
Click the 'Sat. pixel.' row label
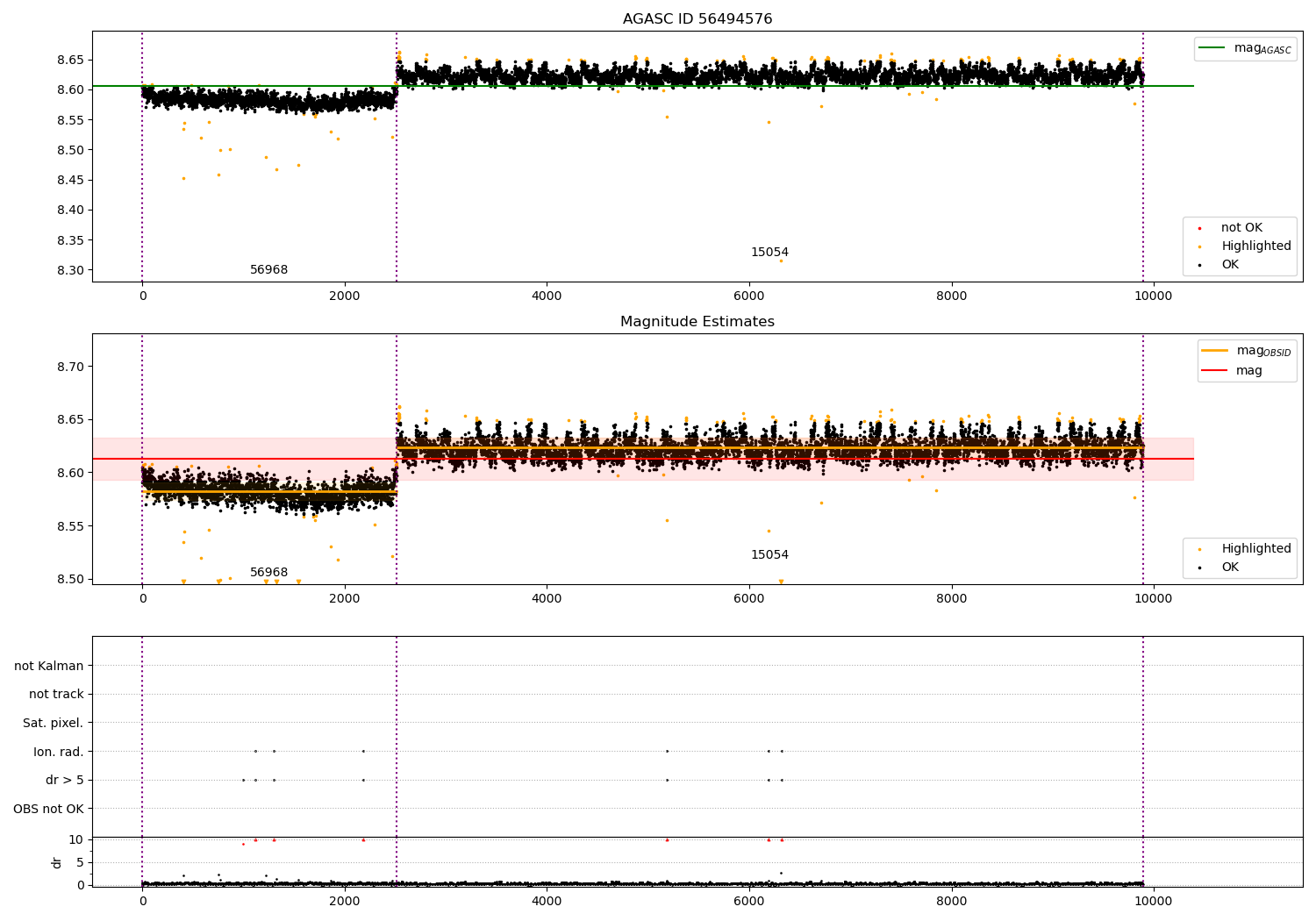pyautogui.click(x=54, y=724)
